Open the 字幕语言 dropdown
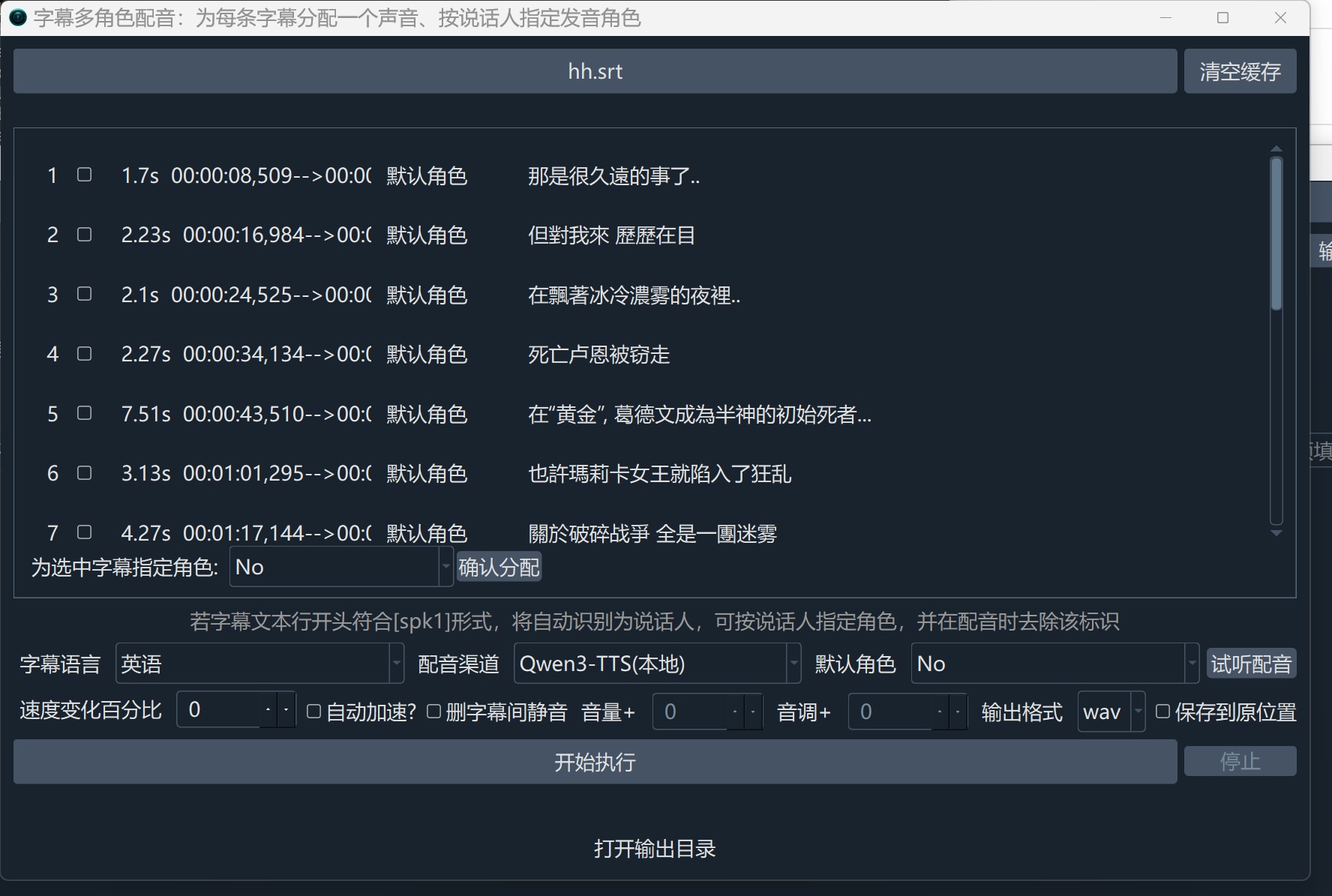This screenshot has height=896, width=1332. [x=259, y=664]
